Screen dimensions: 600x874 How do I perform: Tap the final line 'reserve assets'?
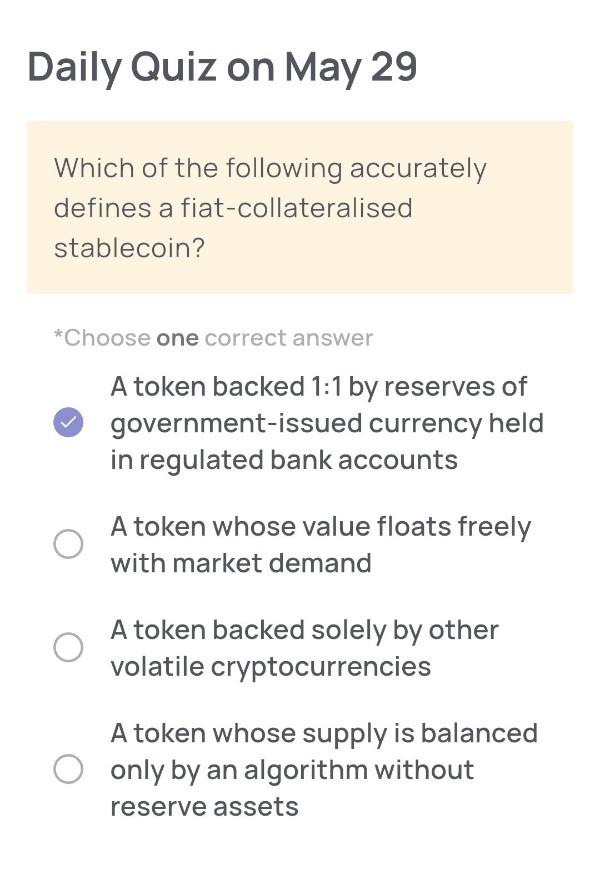(205, 807)
